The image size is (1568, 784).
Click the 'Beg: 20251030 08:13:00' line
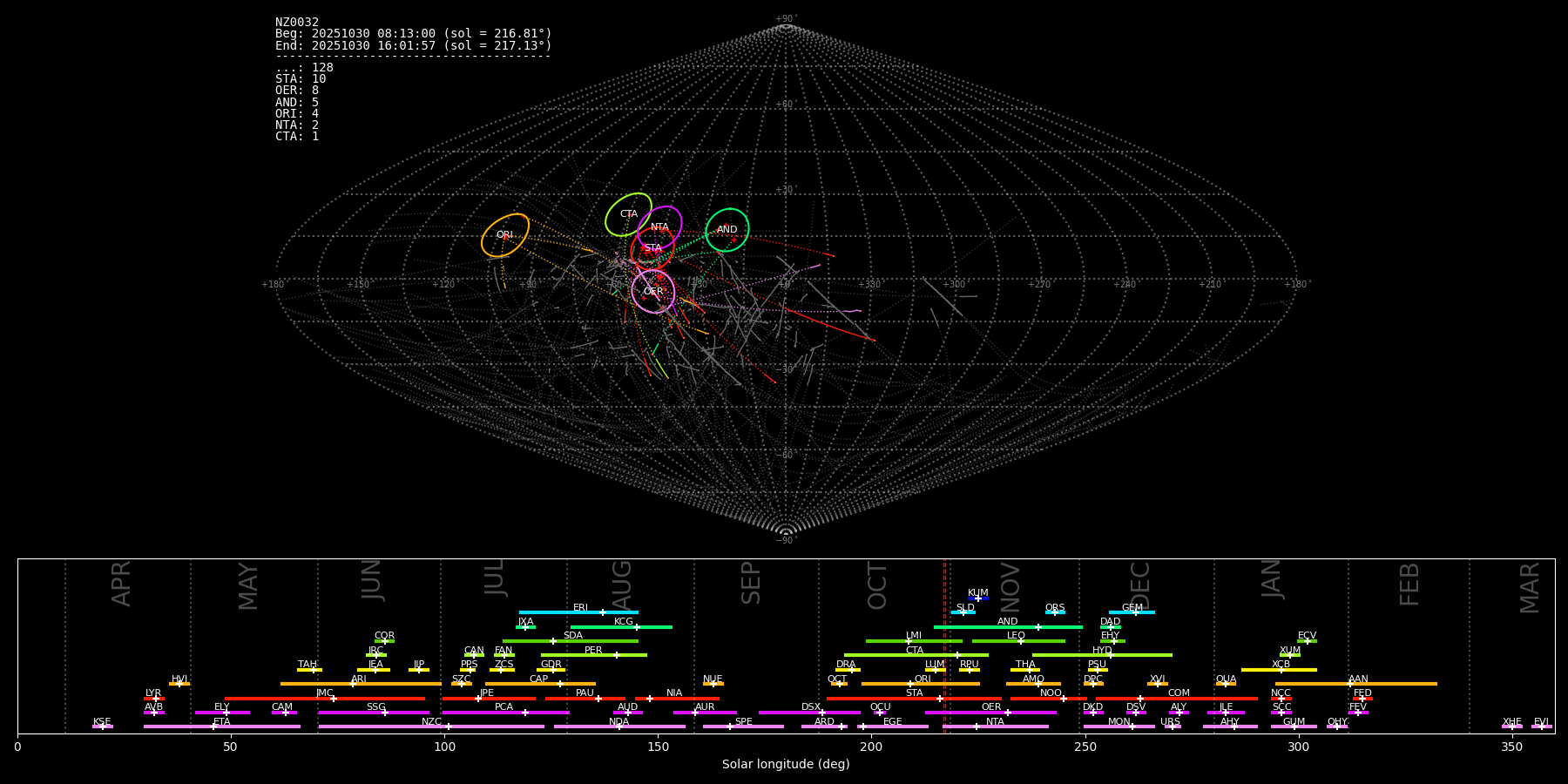click(414, 34)
